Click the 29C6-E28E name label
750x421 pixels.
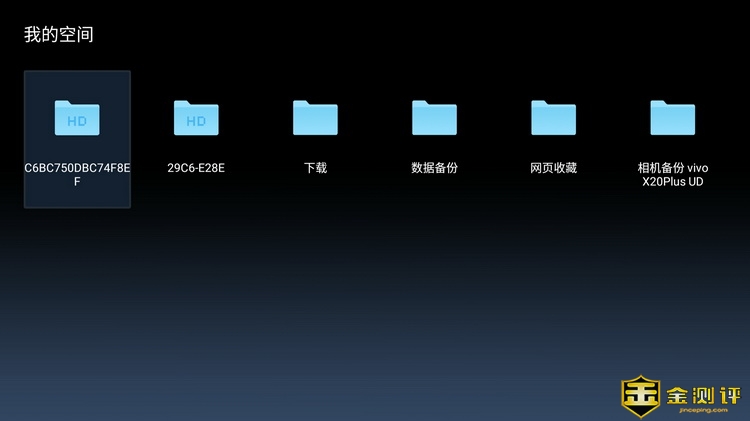click(x=196, y=168)
